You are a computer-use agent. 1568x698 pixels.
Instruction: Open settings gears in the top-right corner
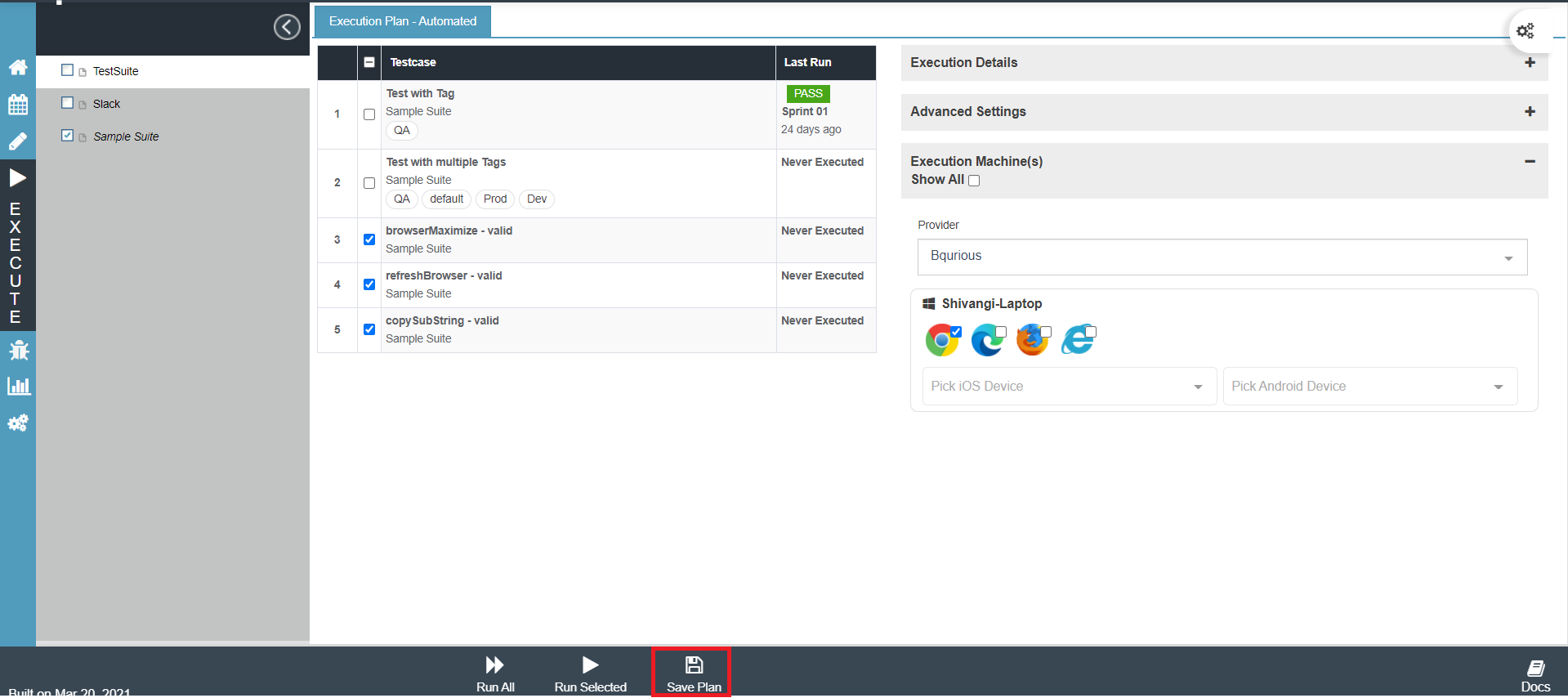coord(1526,31)
